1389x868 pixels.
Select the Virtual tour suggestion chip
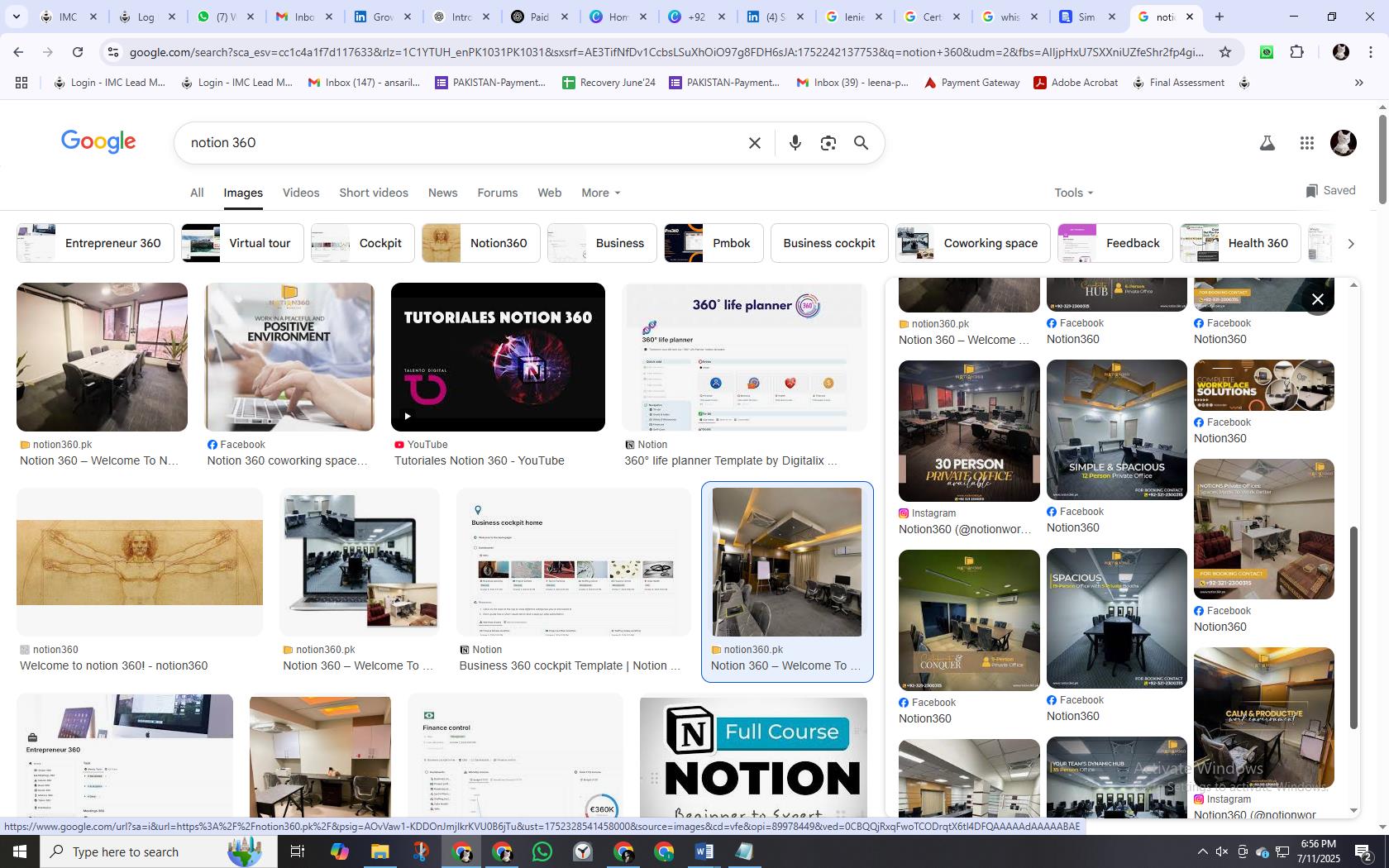pyautogui.click(x=242, y=243)
